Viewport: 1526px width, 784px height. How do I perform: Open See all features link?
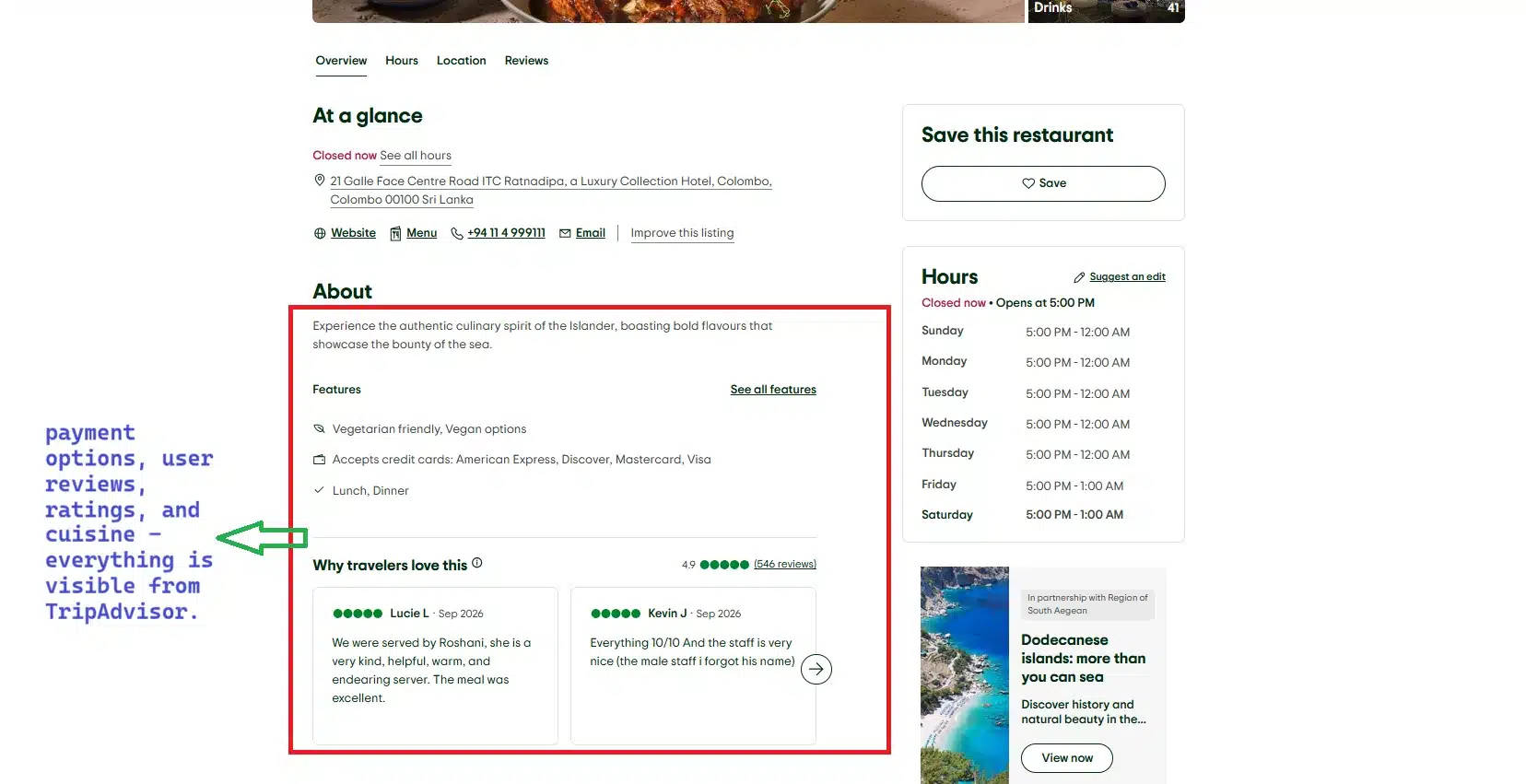click(773, 390)
